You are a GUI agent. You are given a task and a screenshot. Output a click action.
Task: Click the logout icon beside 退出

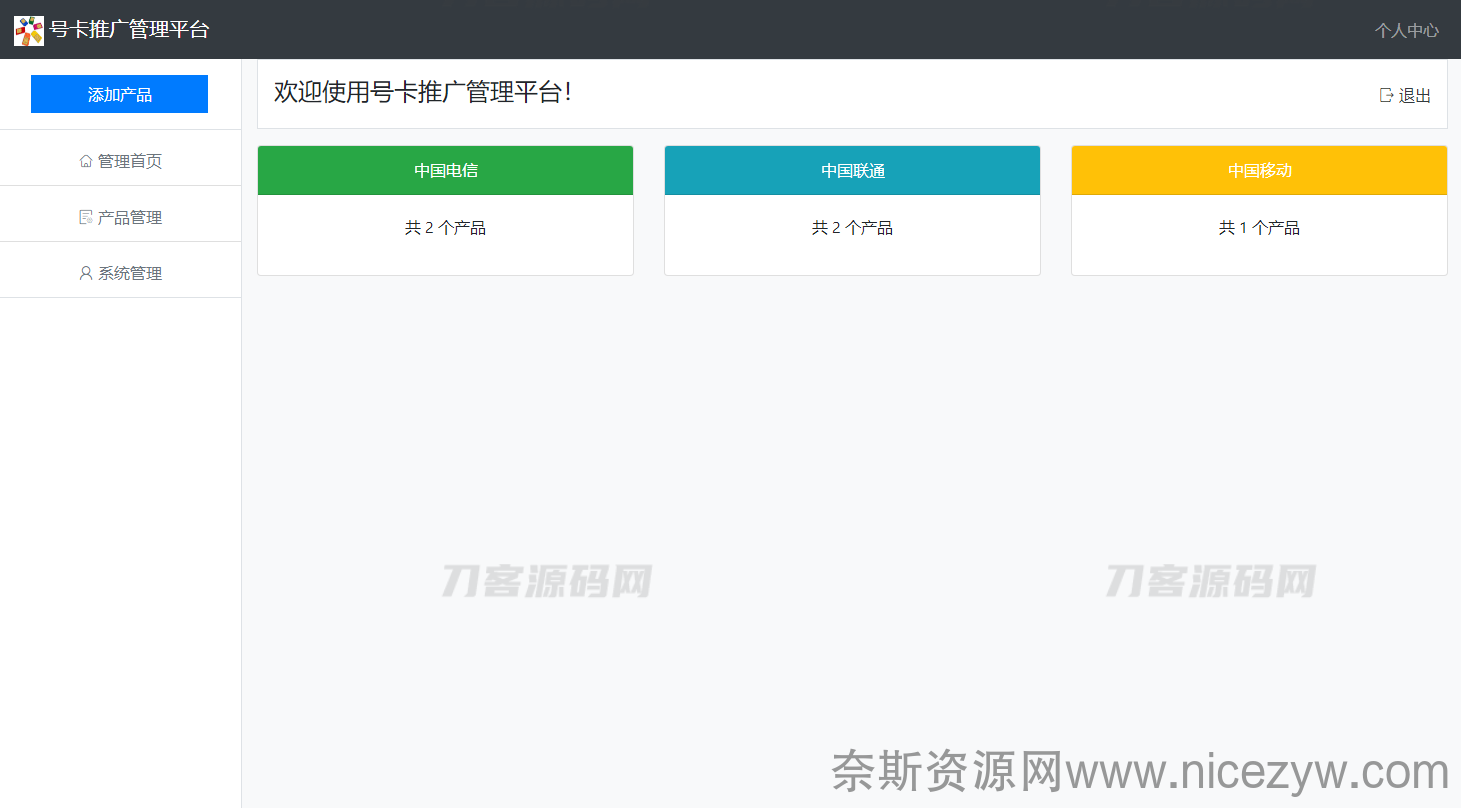tap(1386, 95)
